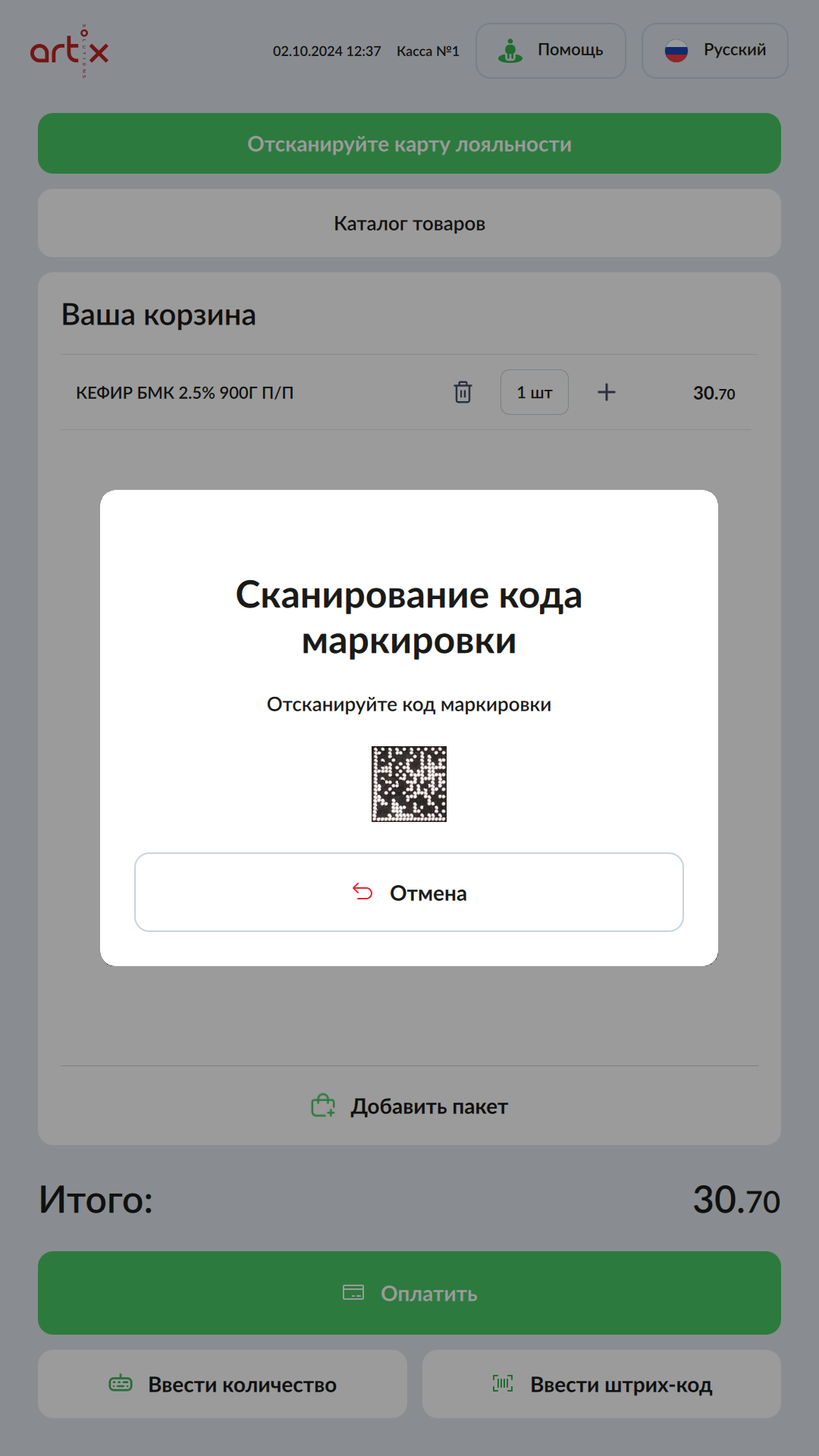Click the DataMatrix code image
The image size is (819, 1456).
[409, 784]
